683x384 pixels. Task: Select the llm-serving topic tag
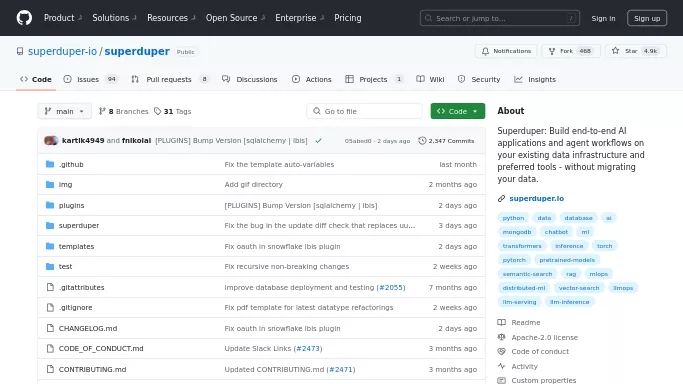tap(519, 302)
